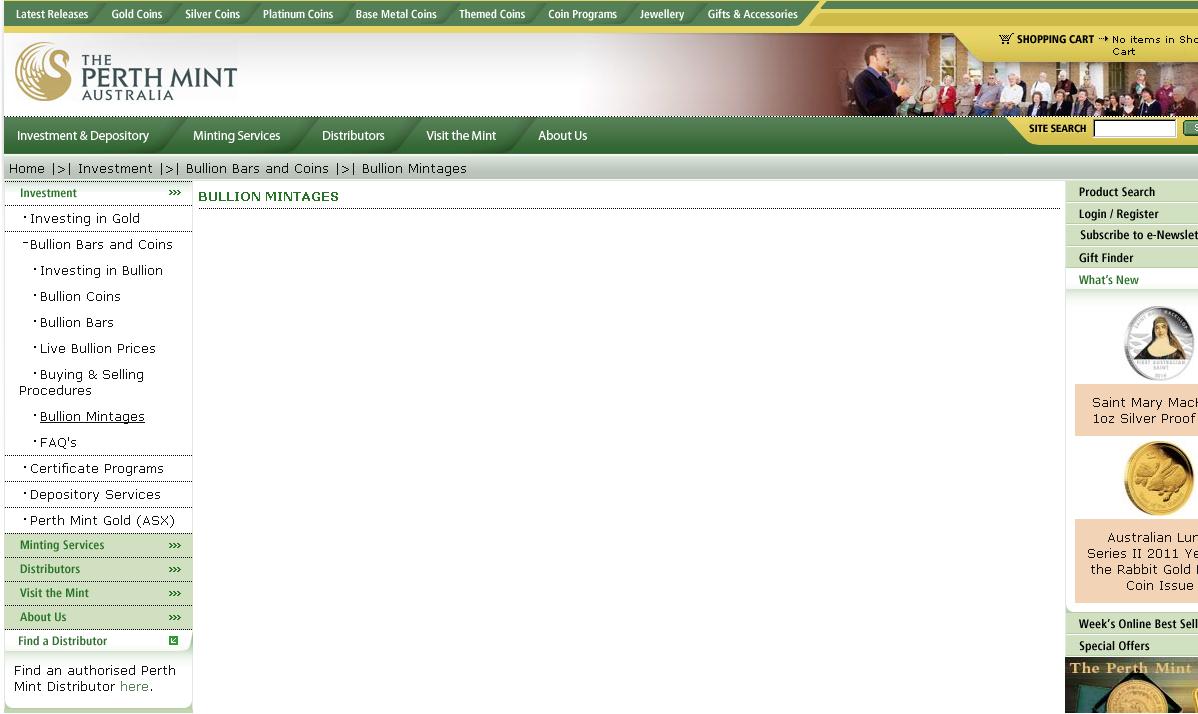Open the Themed Coins tab
Screen dimensions: 1198x714
pos(492,14)
